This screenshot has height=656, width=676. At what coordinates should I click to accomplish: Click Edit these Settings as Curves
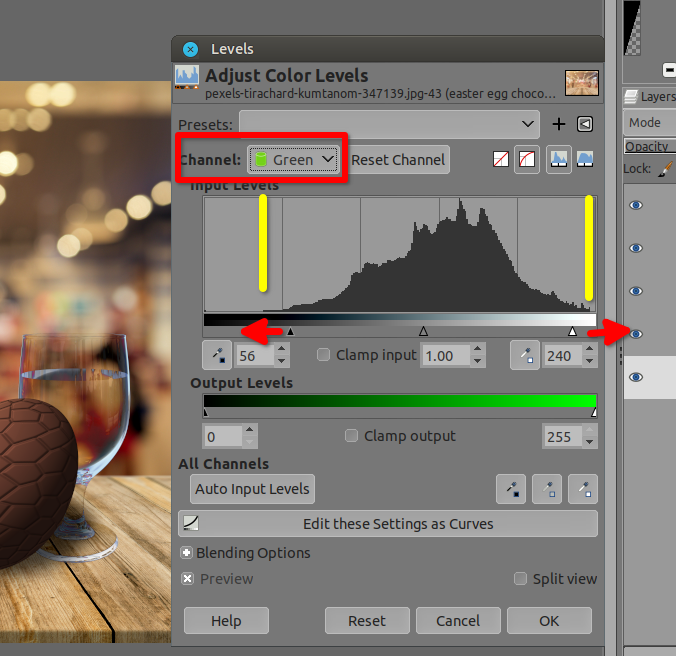[388, 523]
